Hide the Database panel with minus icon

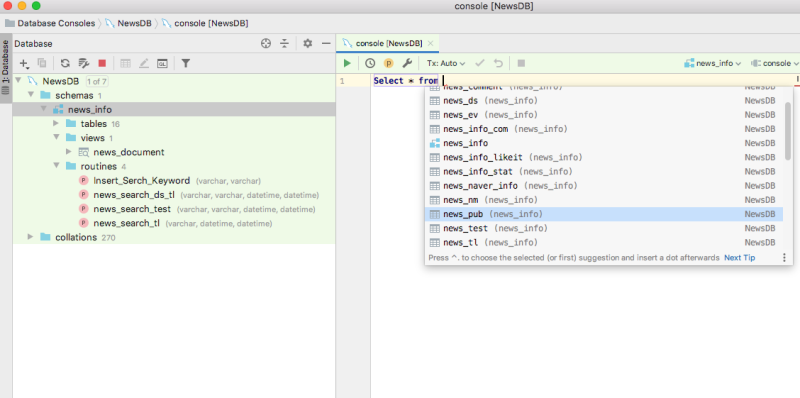[326, 44]
